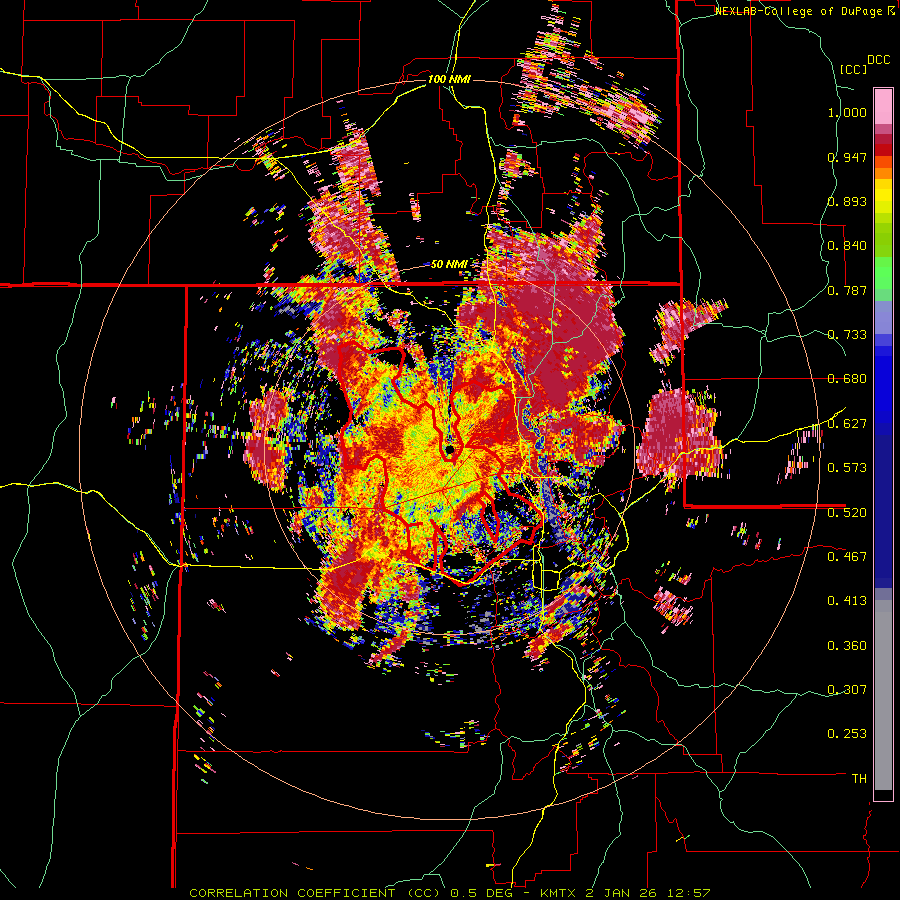
Task: Click the 0.413 scale value
Action: [847, 601]
